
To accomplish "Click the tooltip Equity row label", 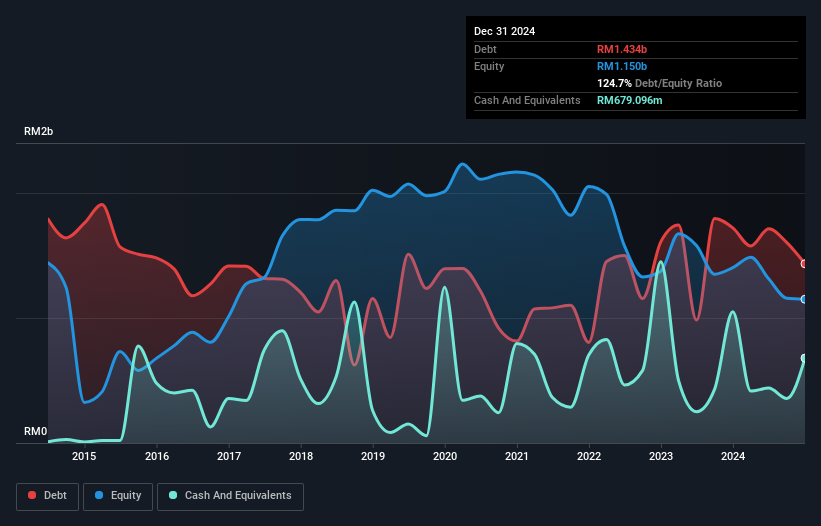I will click(x=489, y=66).
